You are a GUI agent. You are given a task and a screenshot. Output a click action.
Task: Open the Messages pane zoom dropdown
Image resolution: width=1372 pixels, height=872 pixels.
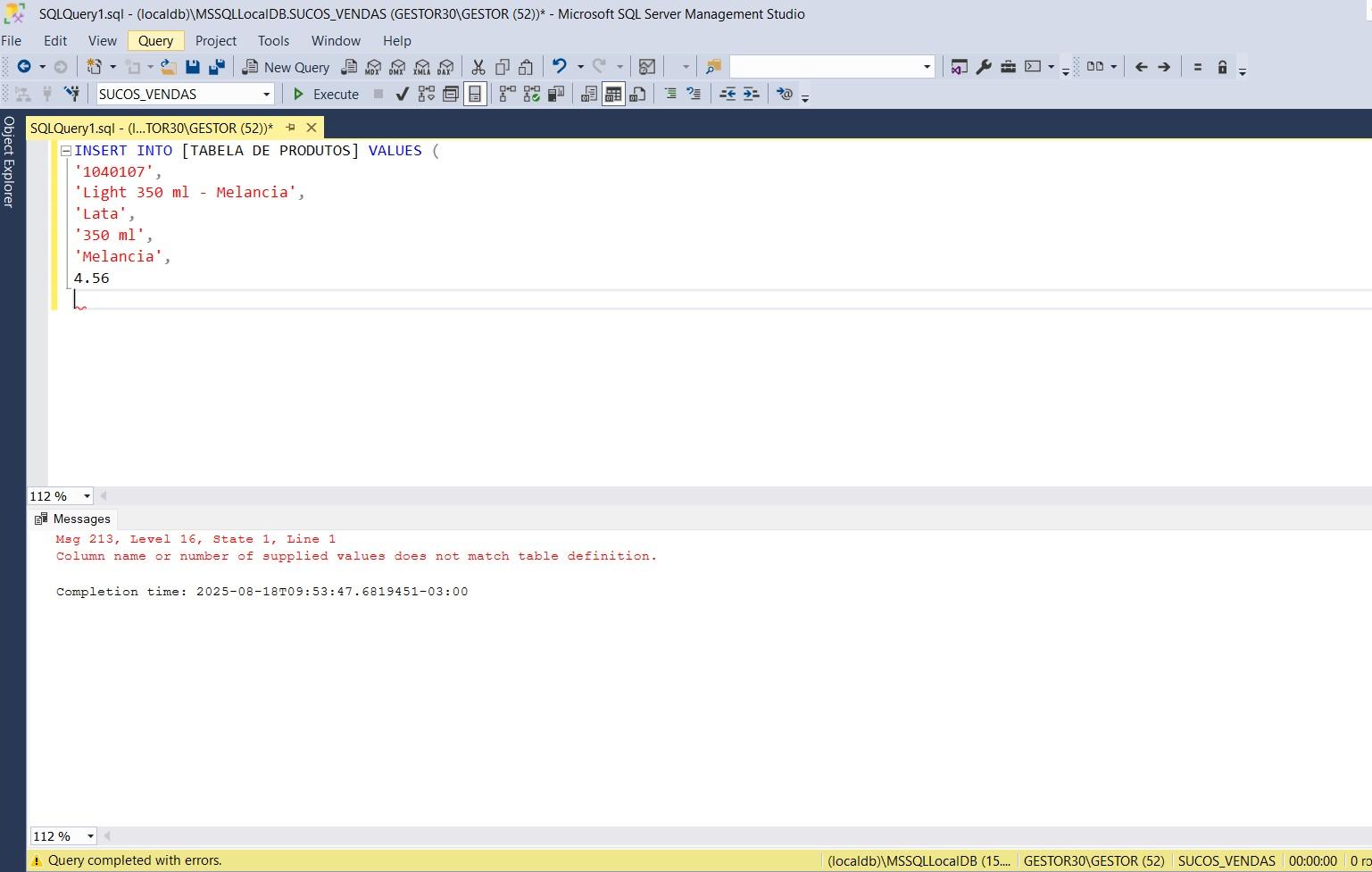[90, 836]
